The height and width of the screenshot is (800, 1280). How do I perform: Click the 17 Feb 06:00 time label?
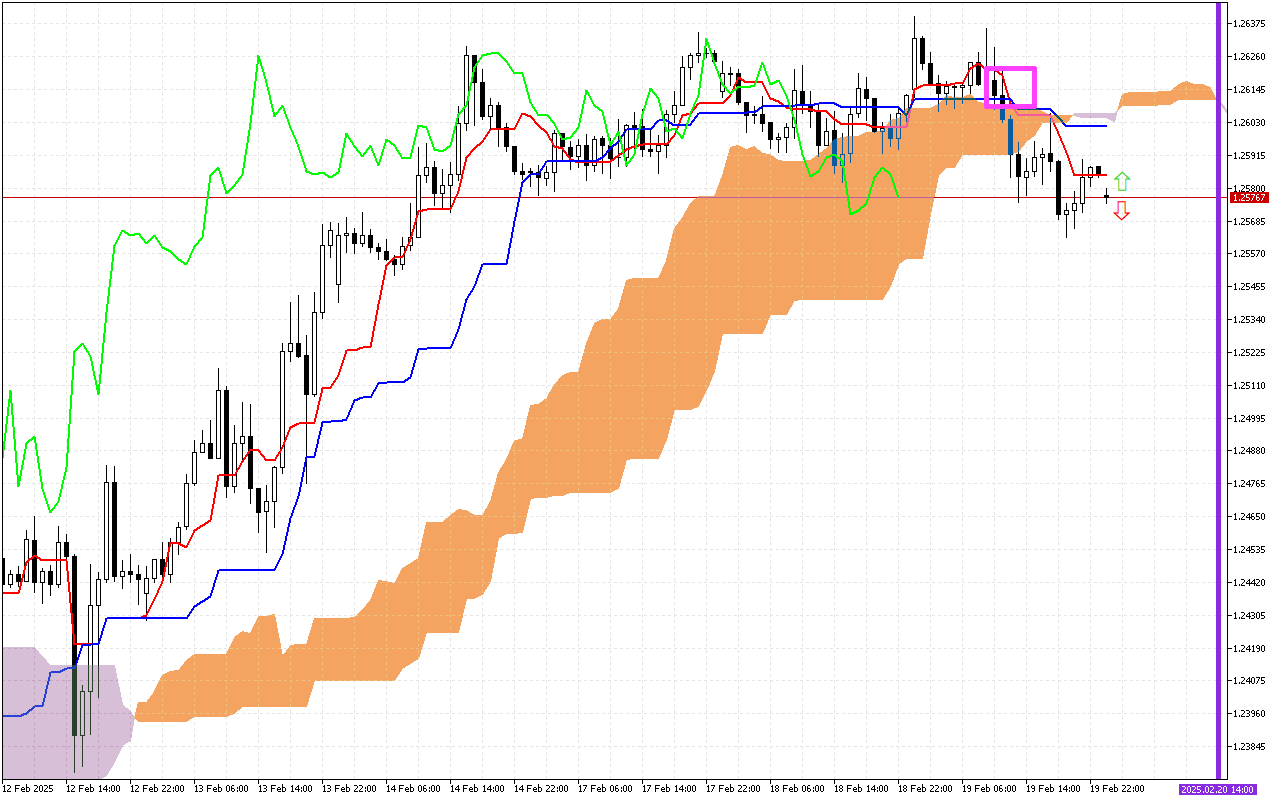coord(605,789)
